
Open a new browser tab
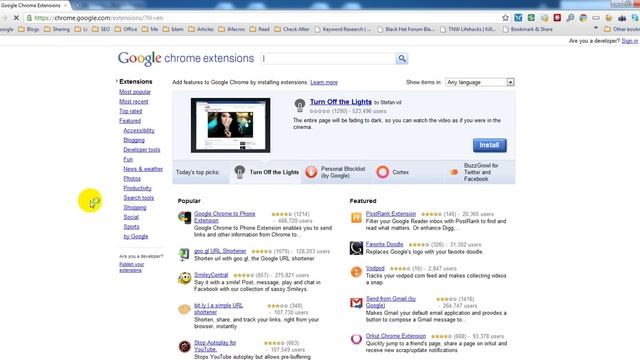coord(77,5)
